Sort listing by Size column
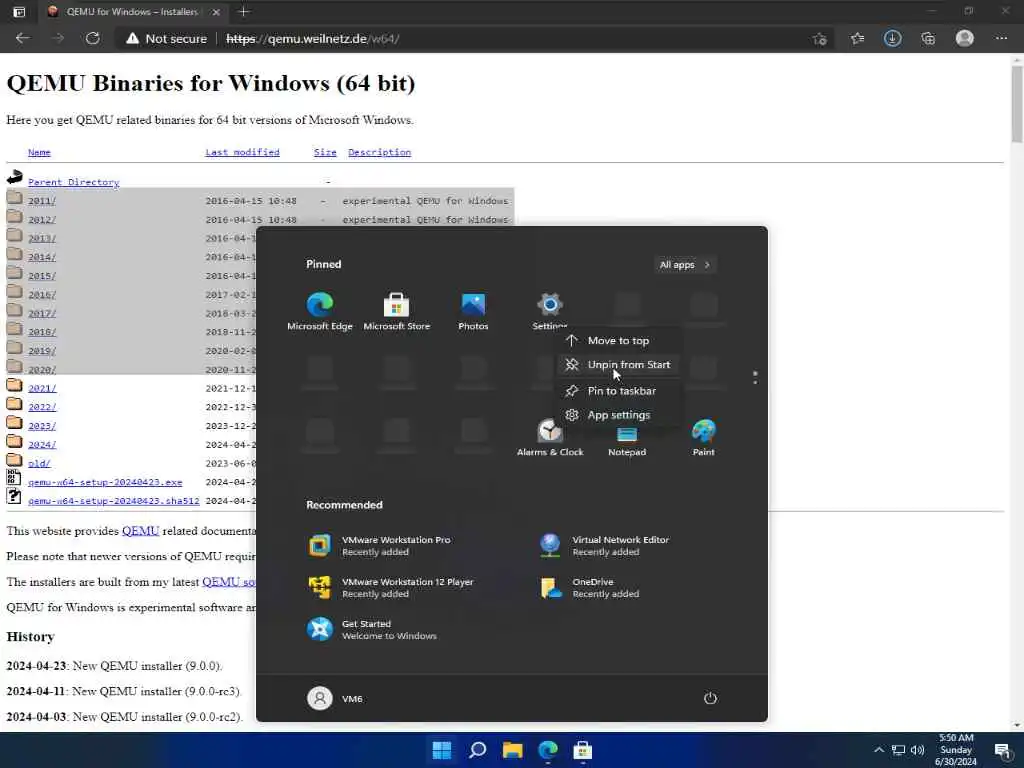This screenshot has height=768, width=1024. (x=325, y=152)
